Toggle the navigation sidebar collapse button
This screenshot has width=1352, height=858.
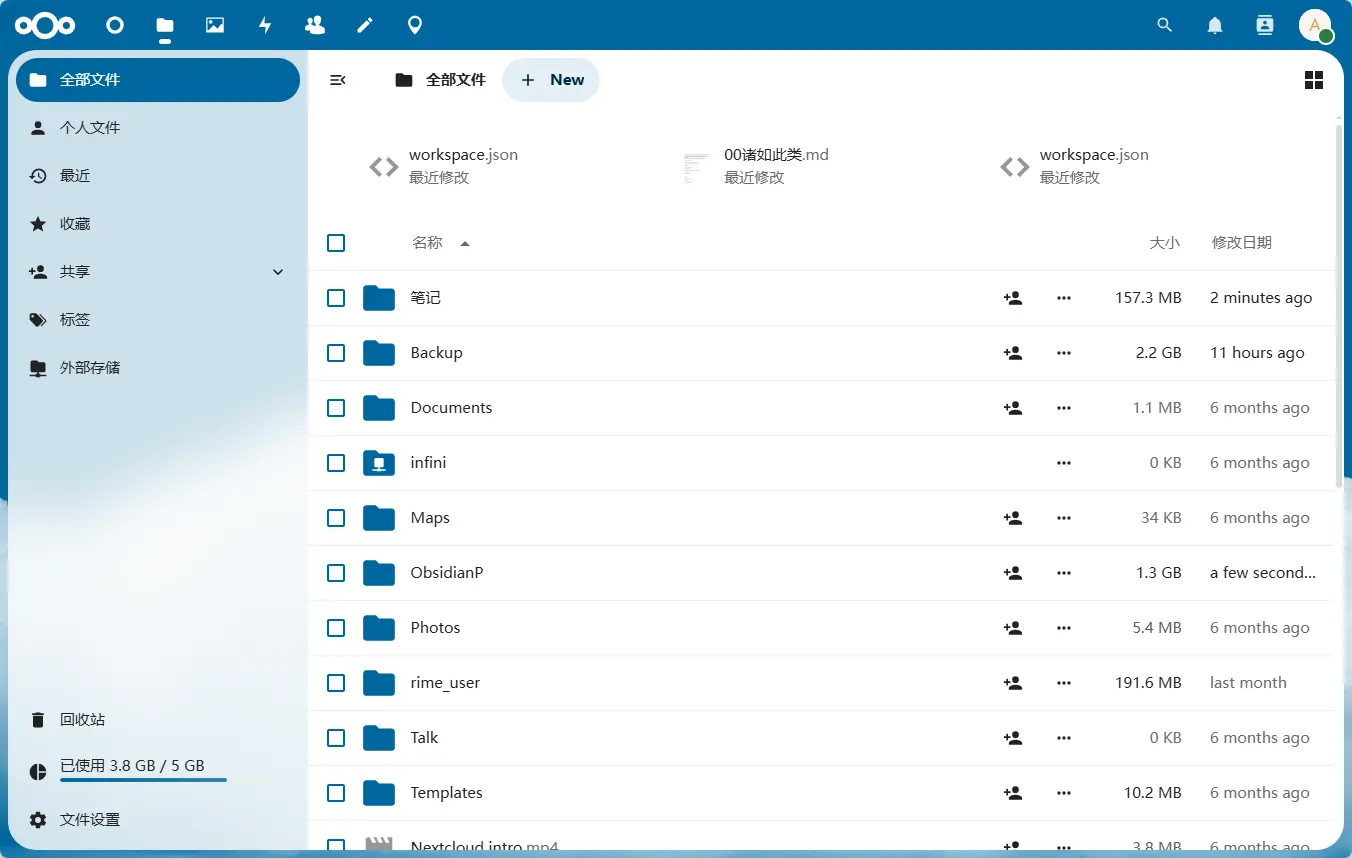(338, 80)
